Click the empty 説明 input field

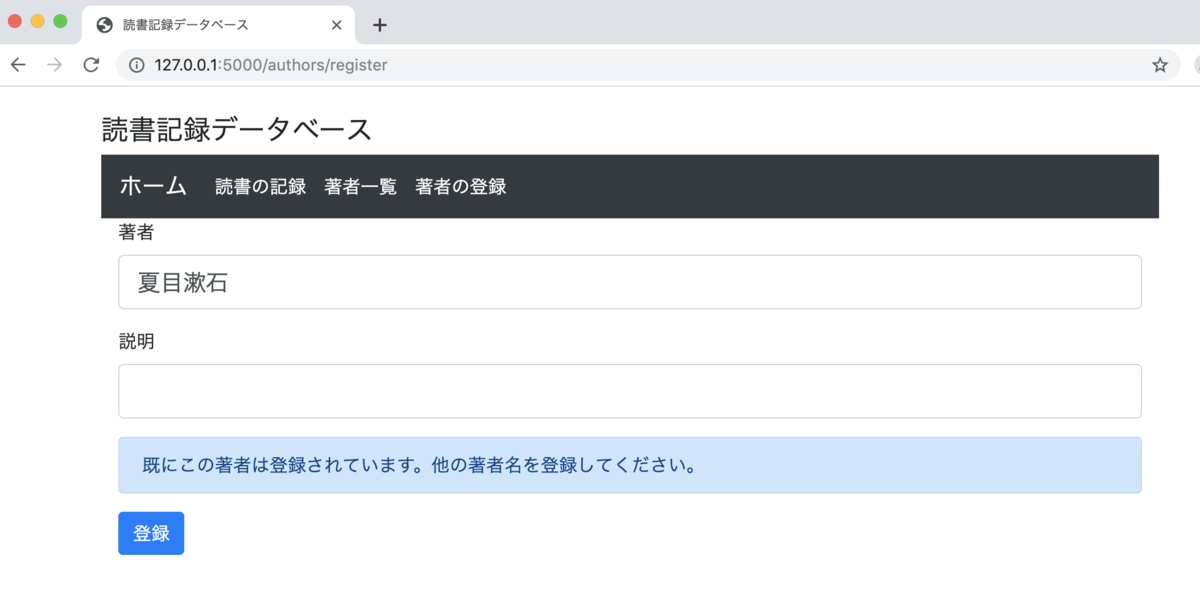(x=630, y=391)
